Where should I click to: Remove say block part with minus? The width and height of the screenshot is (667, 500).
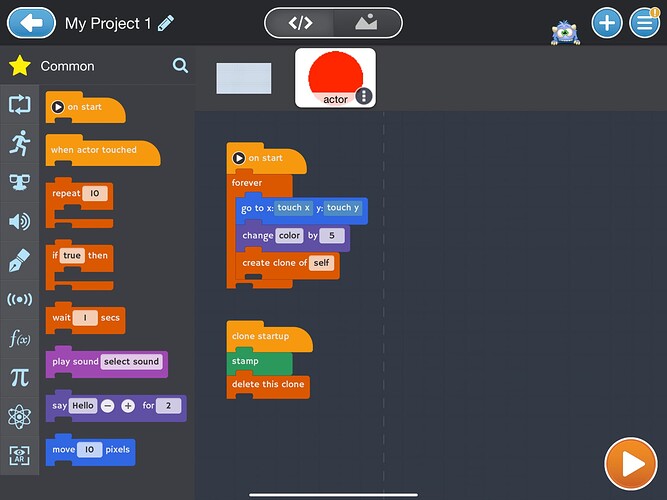pos(108,406)
